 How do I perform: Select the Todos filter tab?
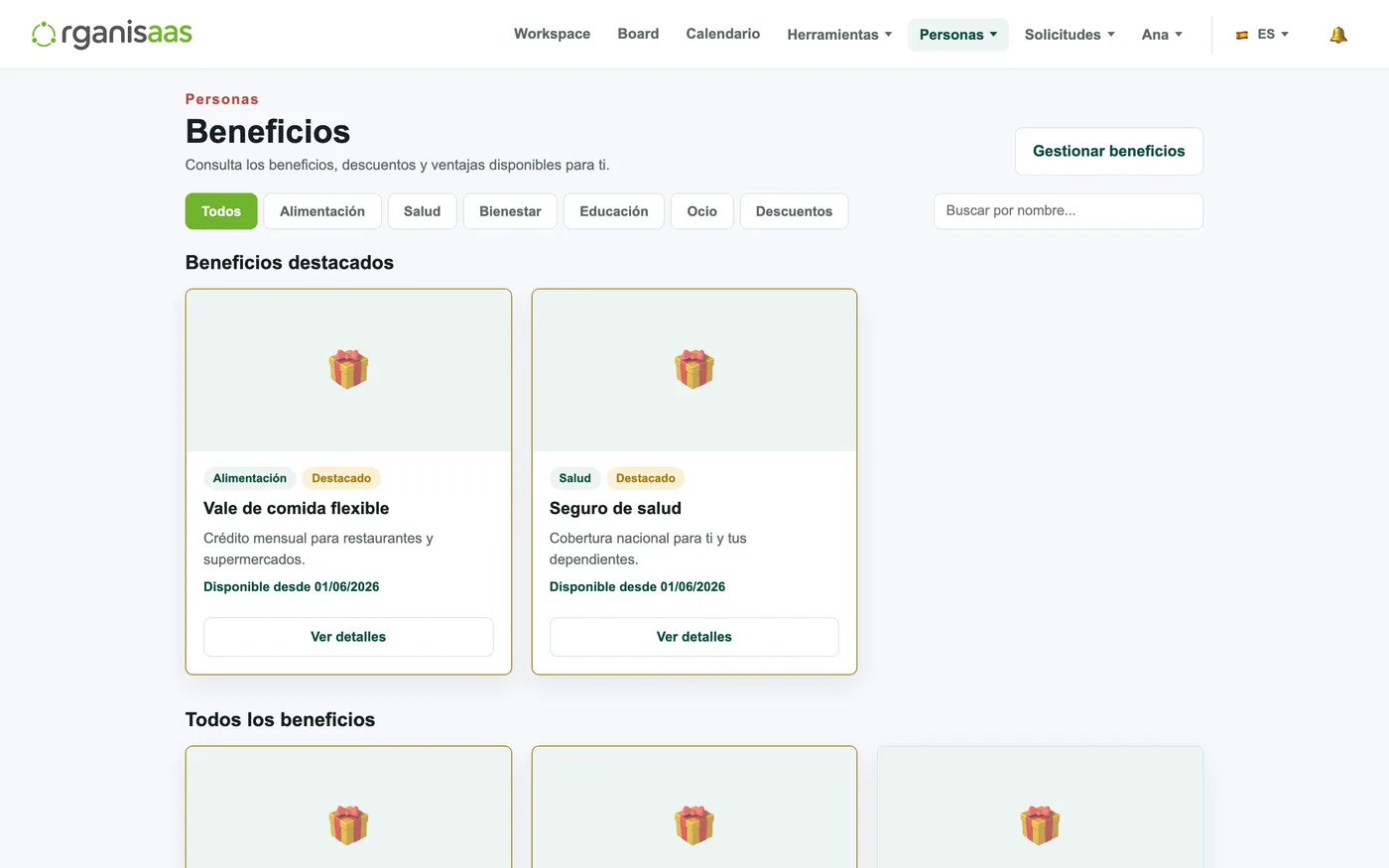221,211
